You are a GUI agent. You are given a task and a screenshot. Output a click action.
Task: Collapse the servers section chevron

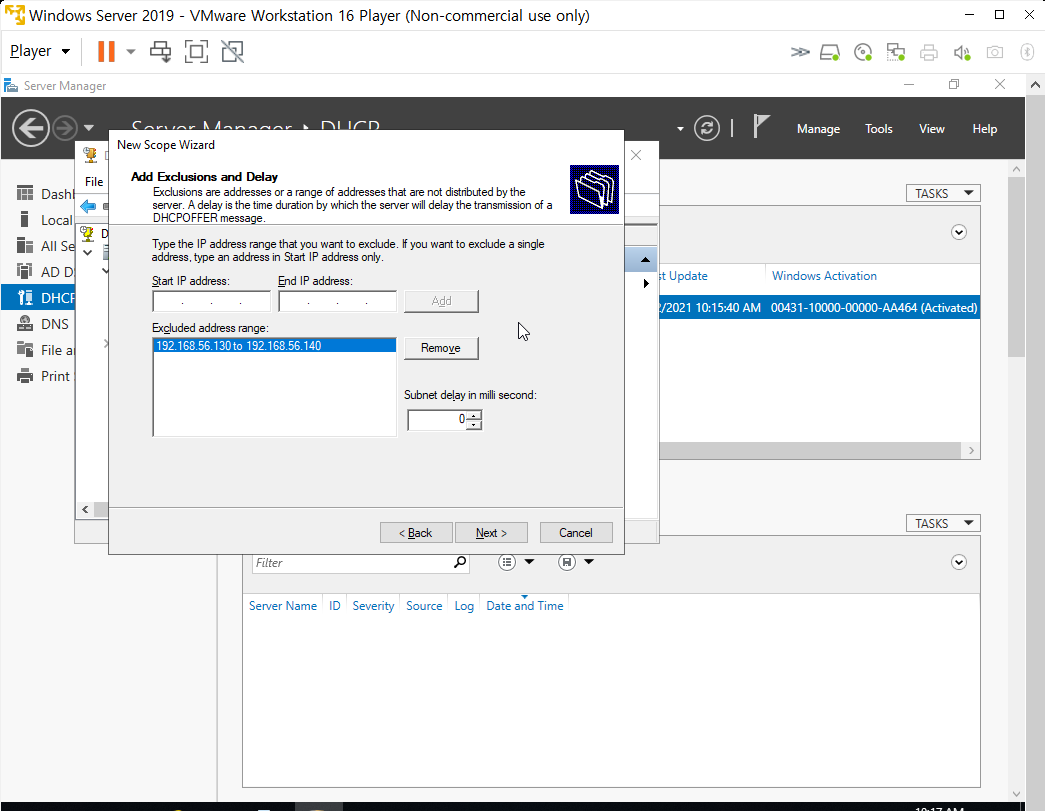point(958,233)
